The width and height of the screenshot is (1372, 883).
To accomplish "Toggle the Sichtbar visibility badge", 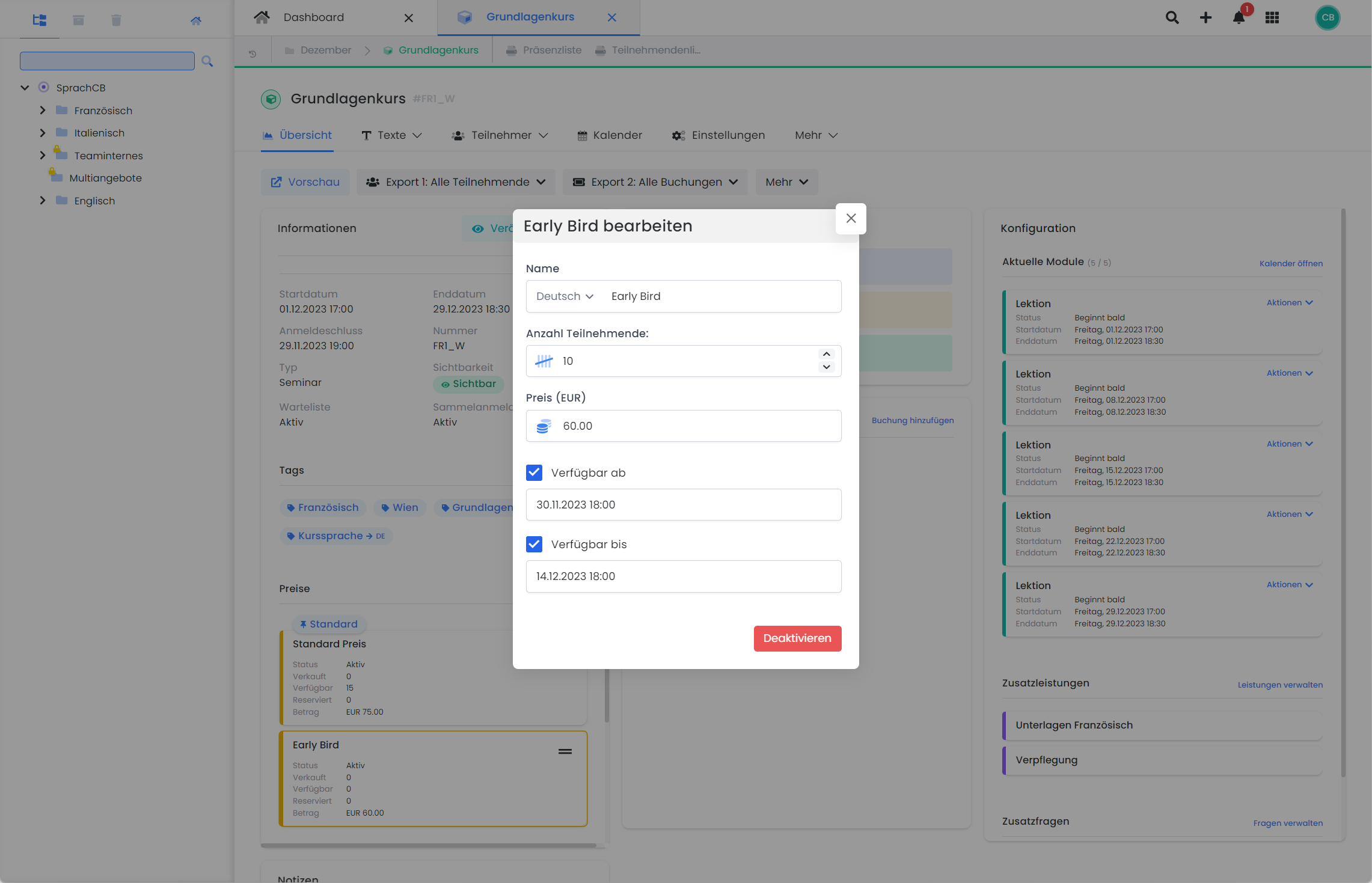I will pos(468,384).
